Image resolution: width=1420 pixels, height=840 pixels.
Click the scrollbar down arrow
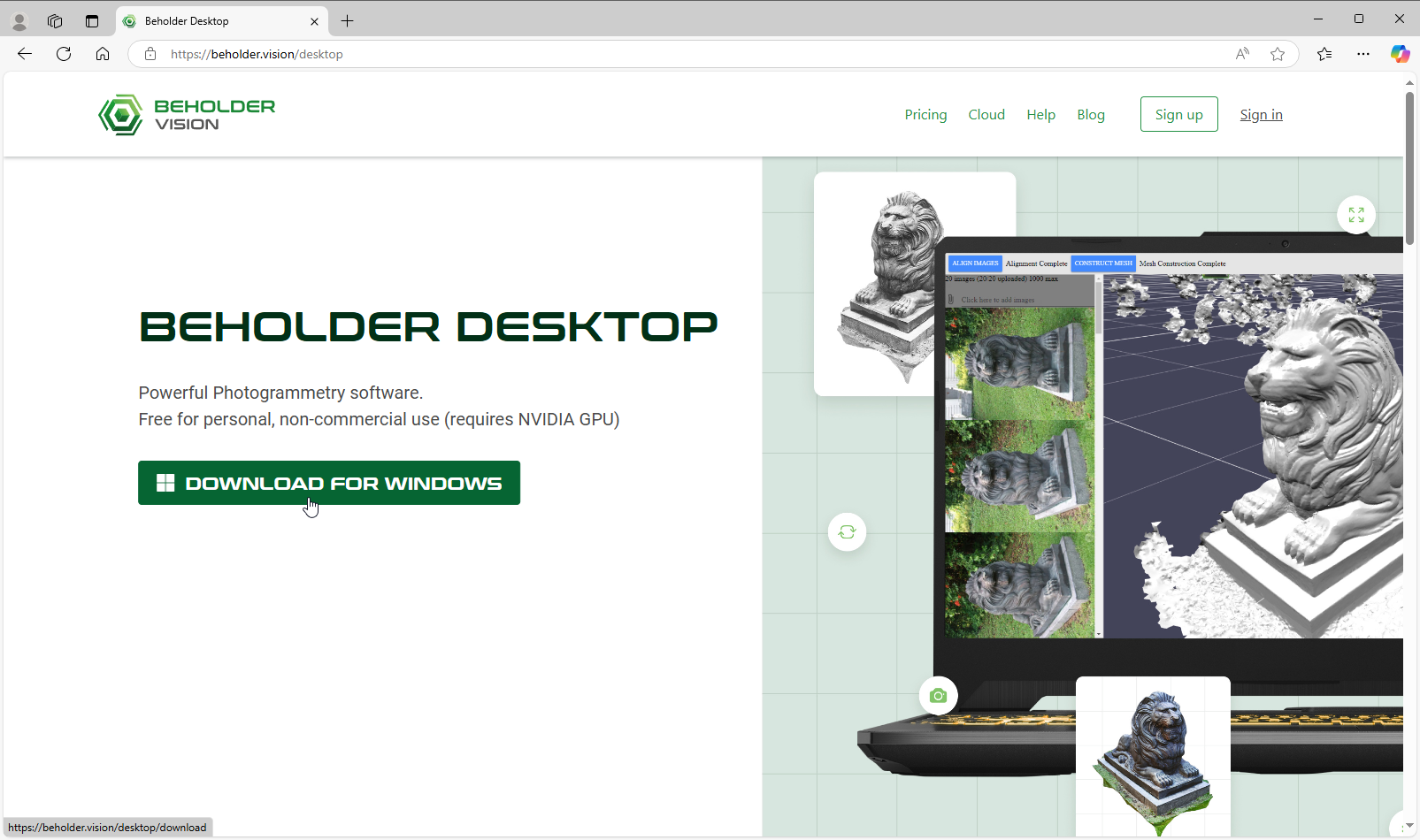point(1409,826)
